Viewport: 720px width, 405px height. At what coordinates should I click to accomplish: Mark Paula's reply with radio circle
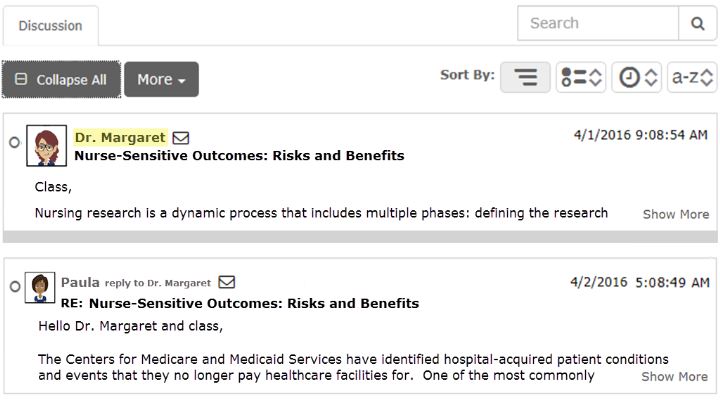pos(15,287)
